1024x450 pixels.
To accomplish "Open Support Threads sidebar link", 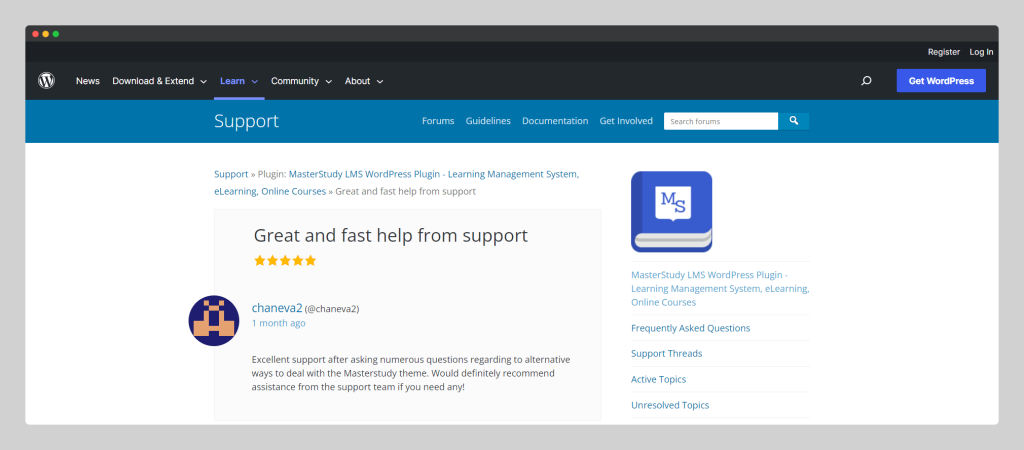I will (666, 353).
